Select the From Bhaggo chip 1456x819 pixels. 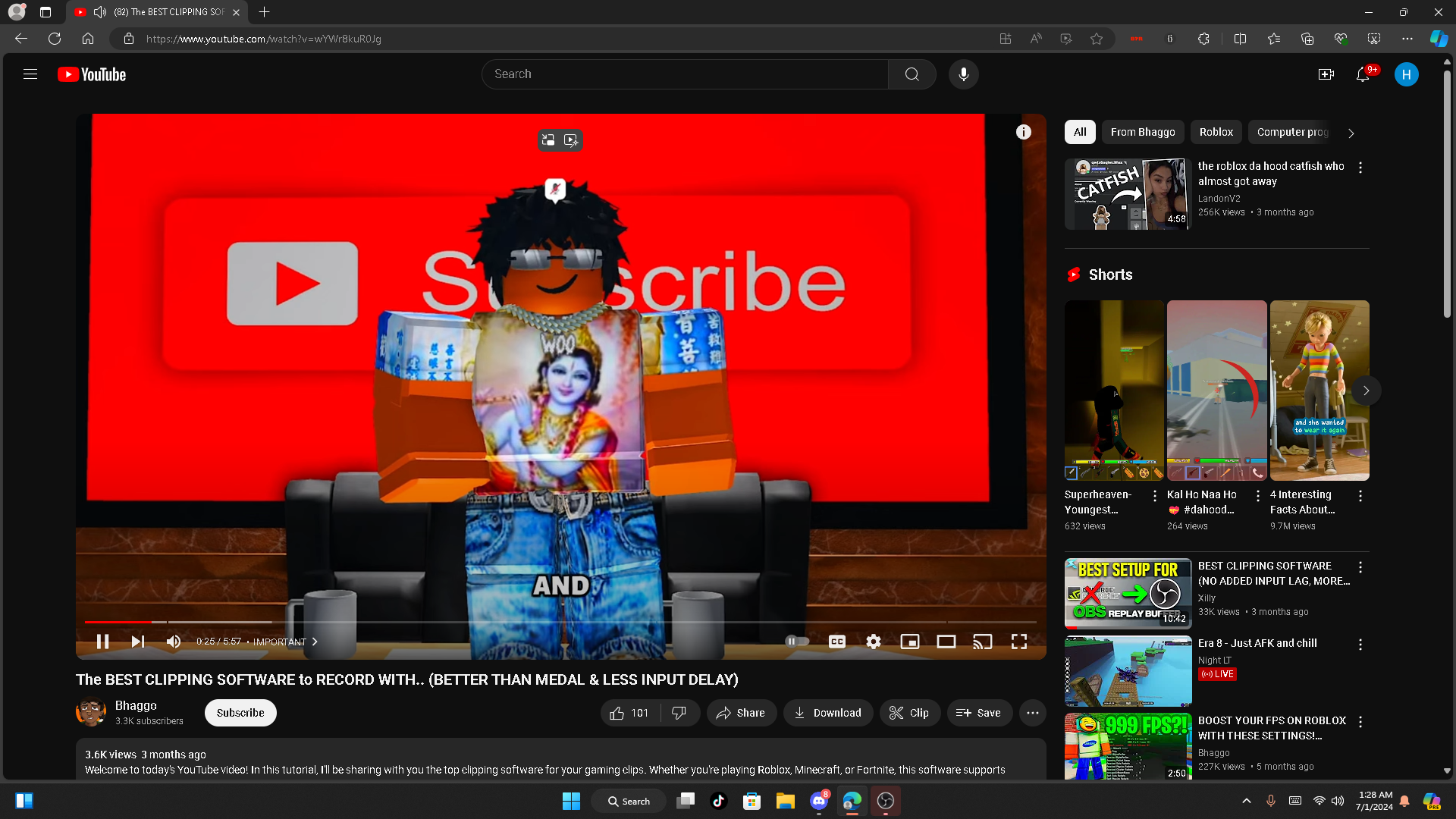(1143, 132)
